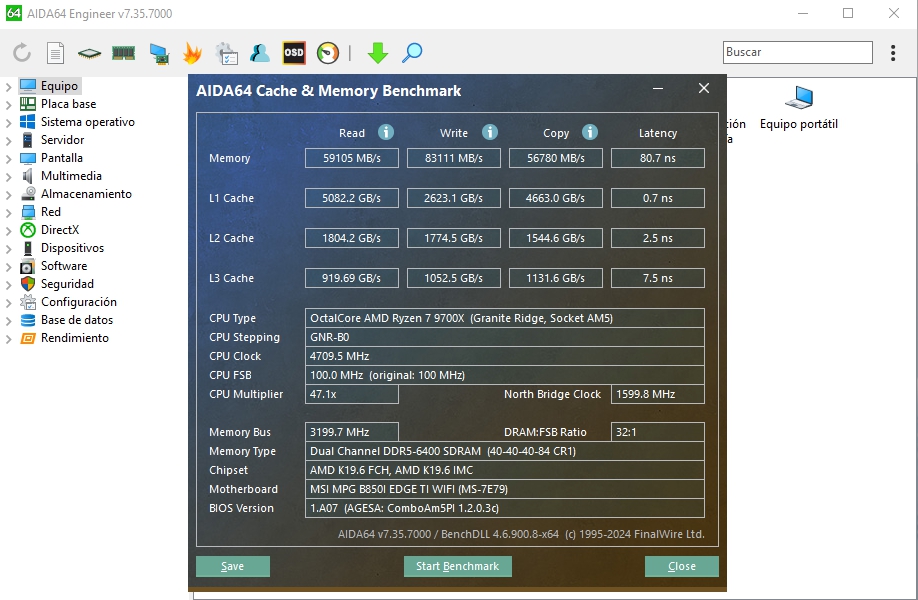Open the benchmark gauge toolbar icon

(x=328, y=53)
